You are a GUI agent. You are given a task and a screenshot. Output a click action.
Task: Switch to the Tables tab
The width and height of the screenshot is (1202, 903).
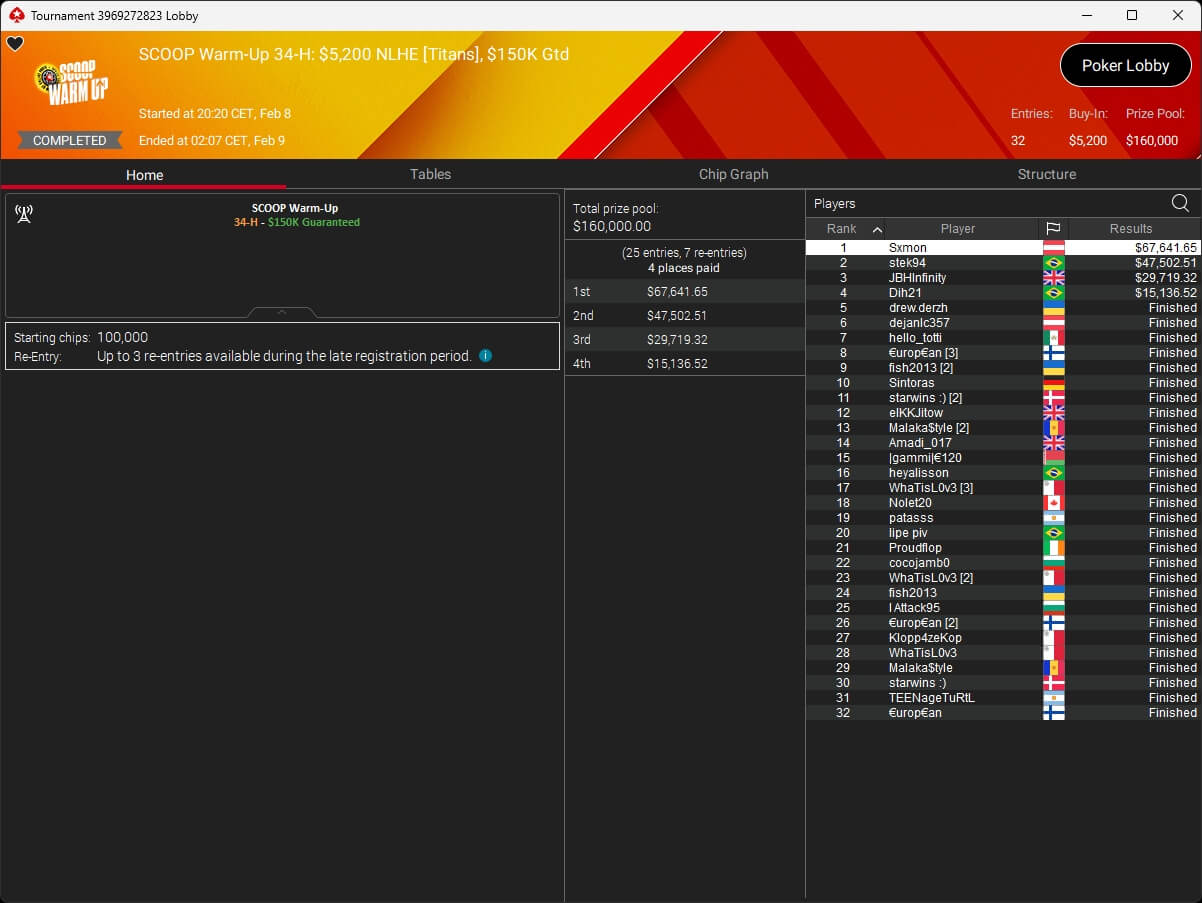430,174
